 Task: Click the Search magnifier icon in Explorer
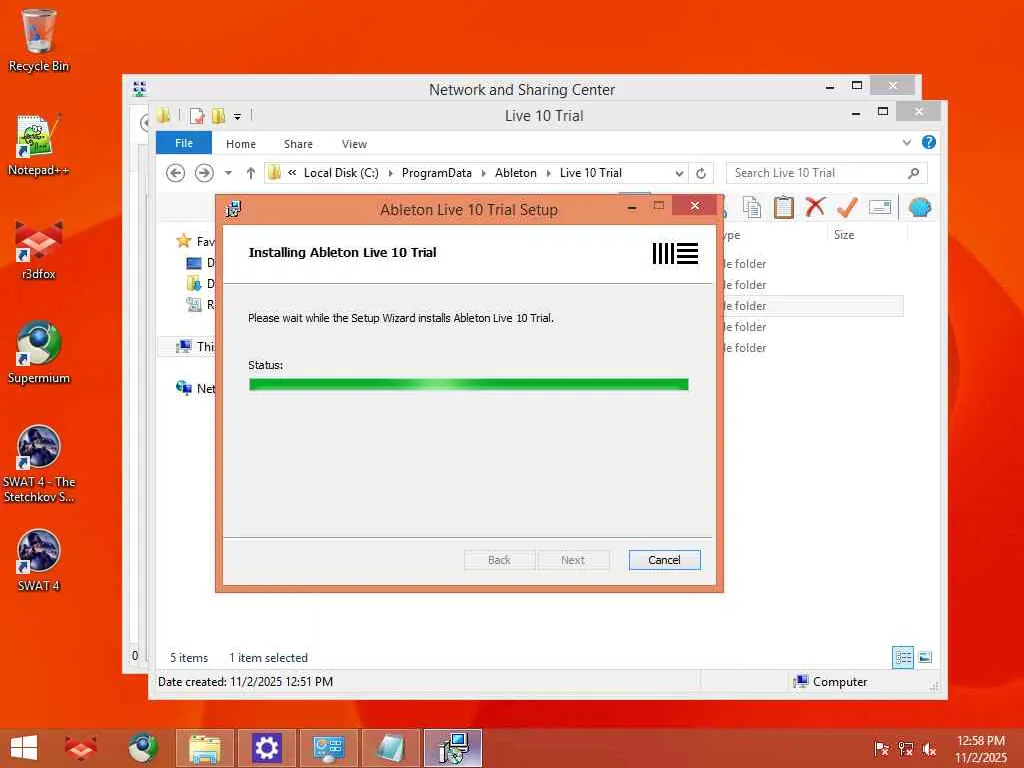click(x=914, y=173)
